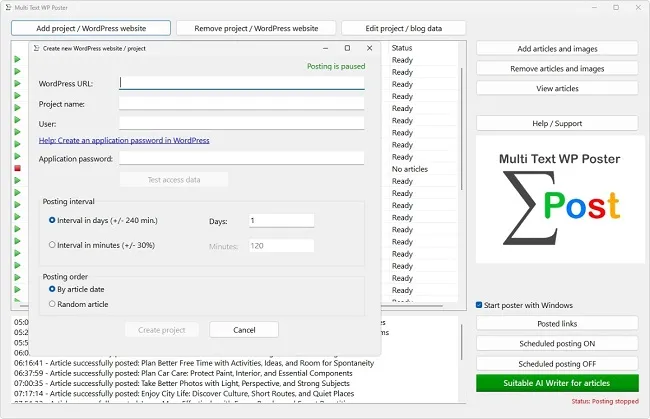Toggle Start poster with Windows checkbox

[479, 305]
